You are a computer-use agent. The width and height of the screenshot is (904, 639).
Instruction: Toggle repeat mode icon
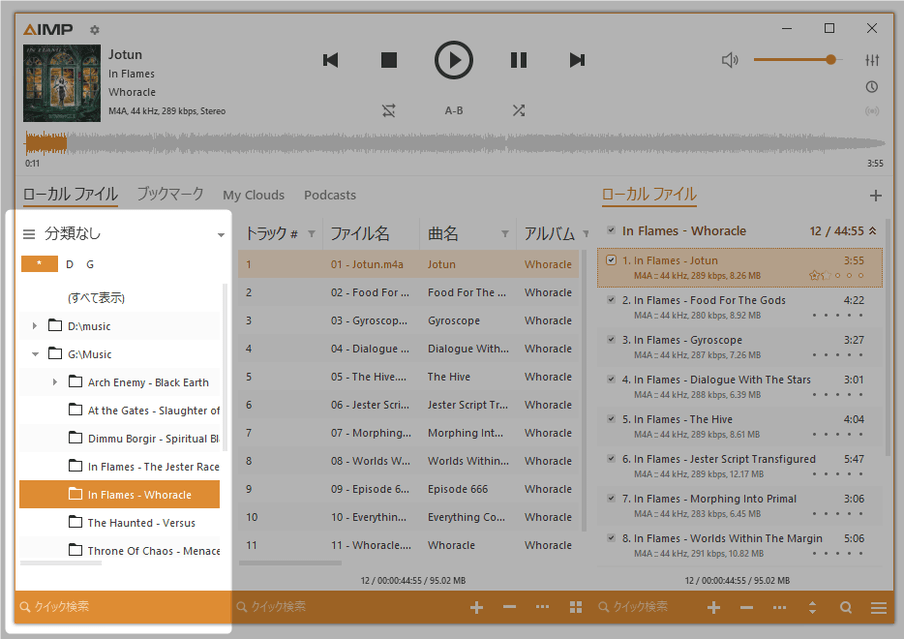pyautogui.click(x=389, y=110)
